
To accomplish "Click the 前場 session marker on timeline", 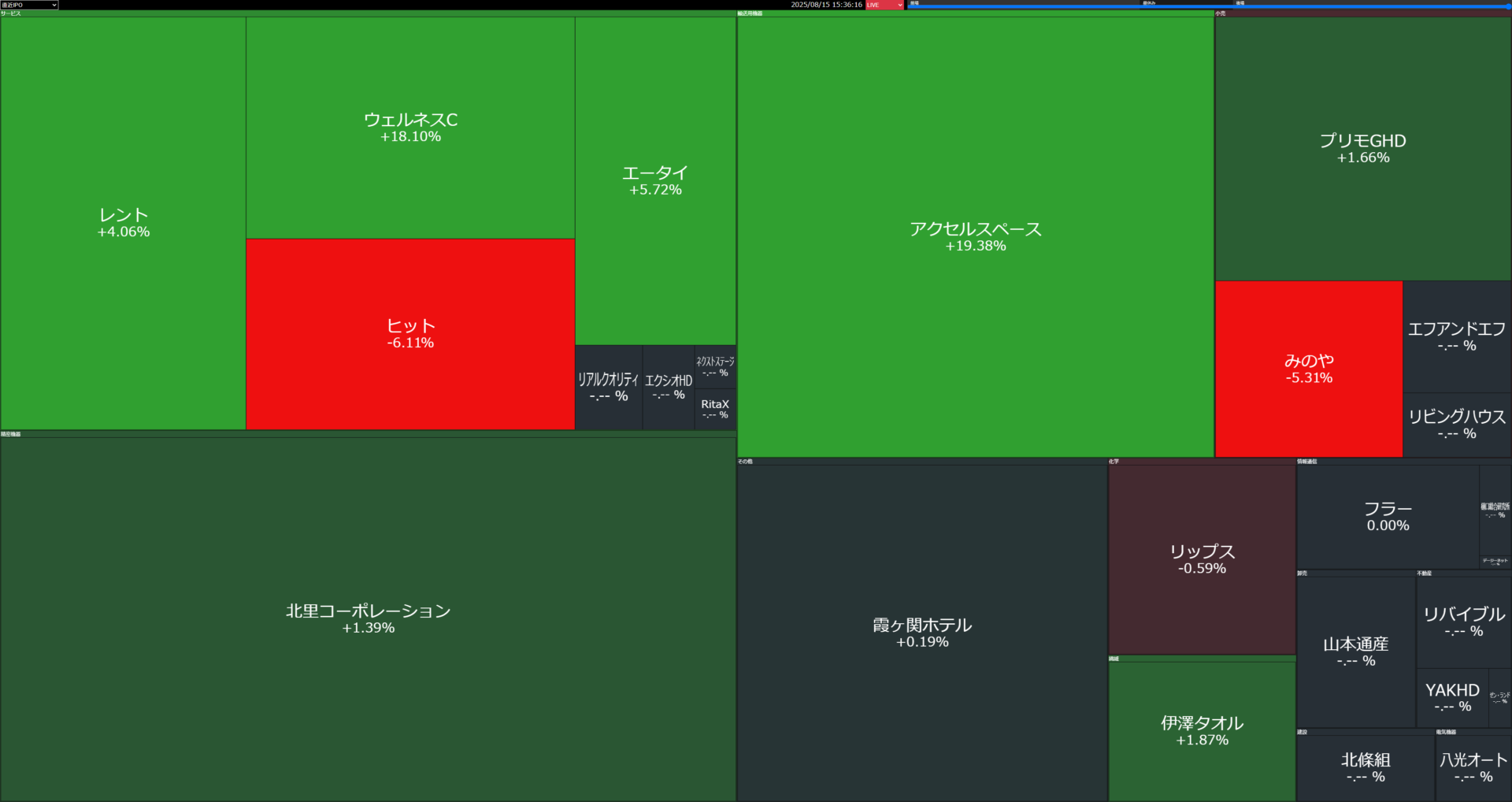I will click(914, 3).
